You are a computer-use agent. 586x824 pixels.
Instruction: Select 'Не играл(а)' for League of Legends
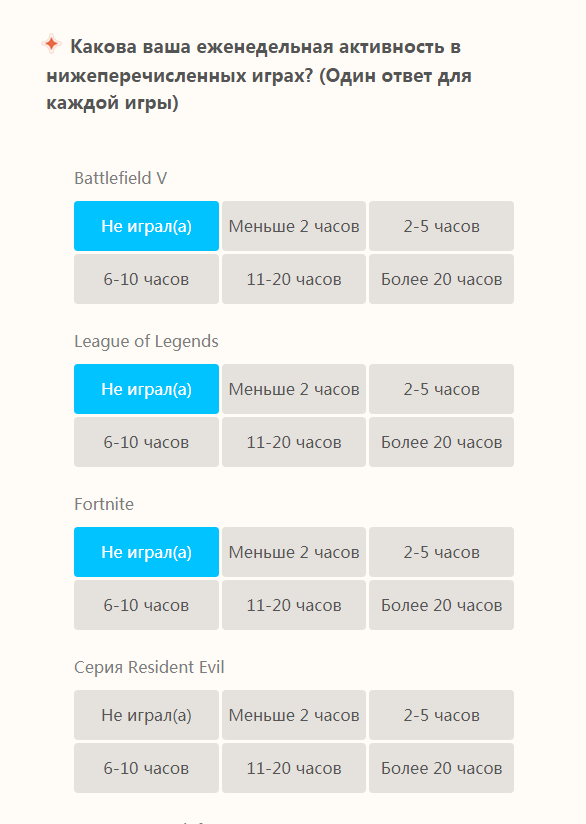point(146,389)
